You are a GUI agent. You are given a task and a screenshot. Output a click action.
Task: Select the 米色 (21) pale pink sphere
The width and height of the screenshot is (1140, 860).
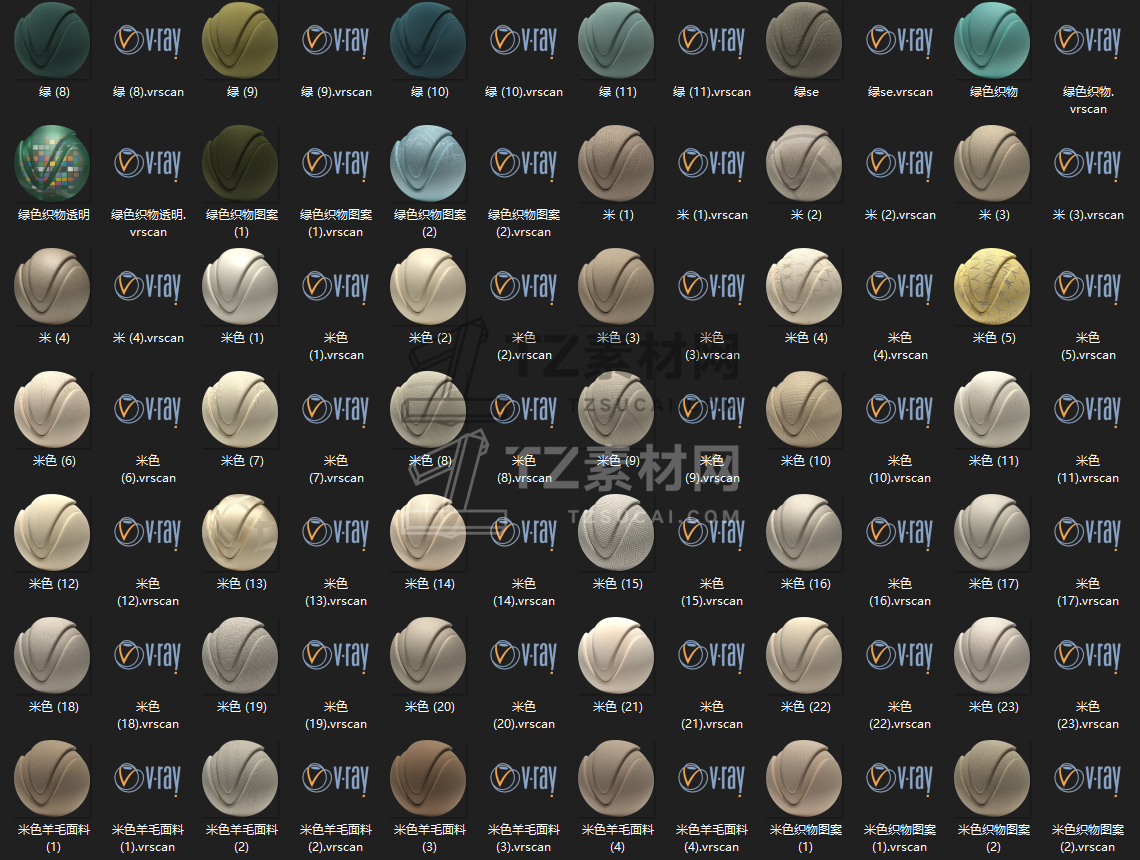(617, 655)
